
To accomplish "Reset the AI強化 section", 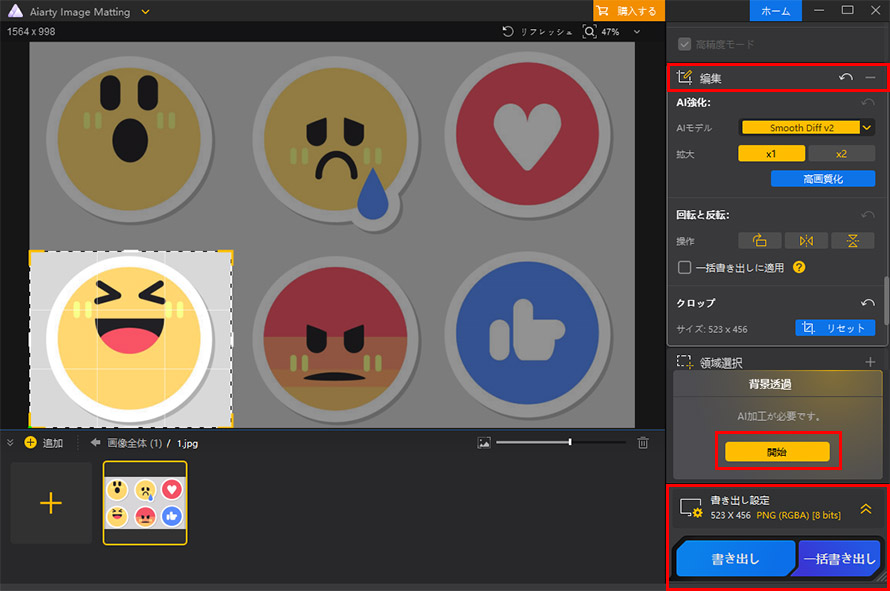I will (x=867, y=103).
